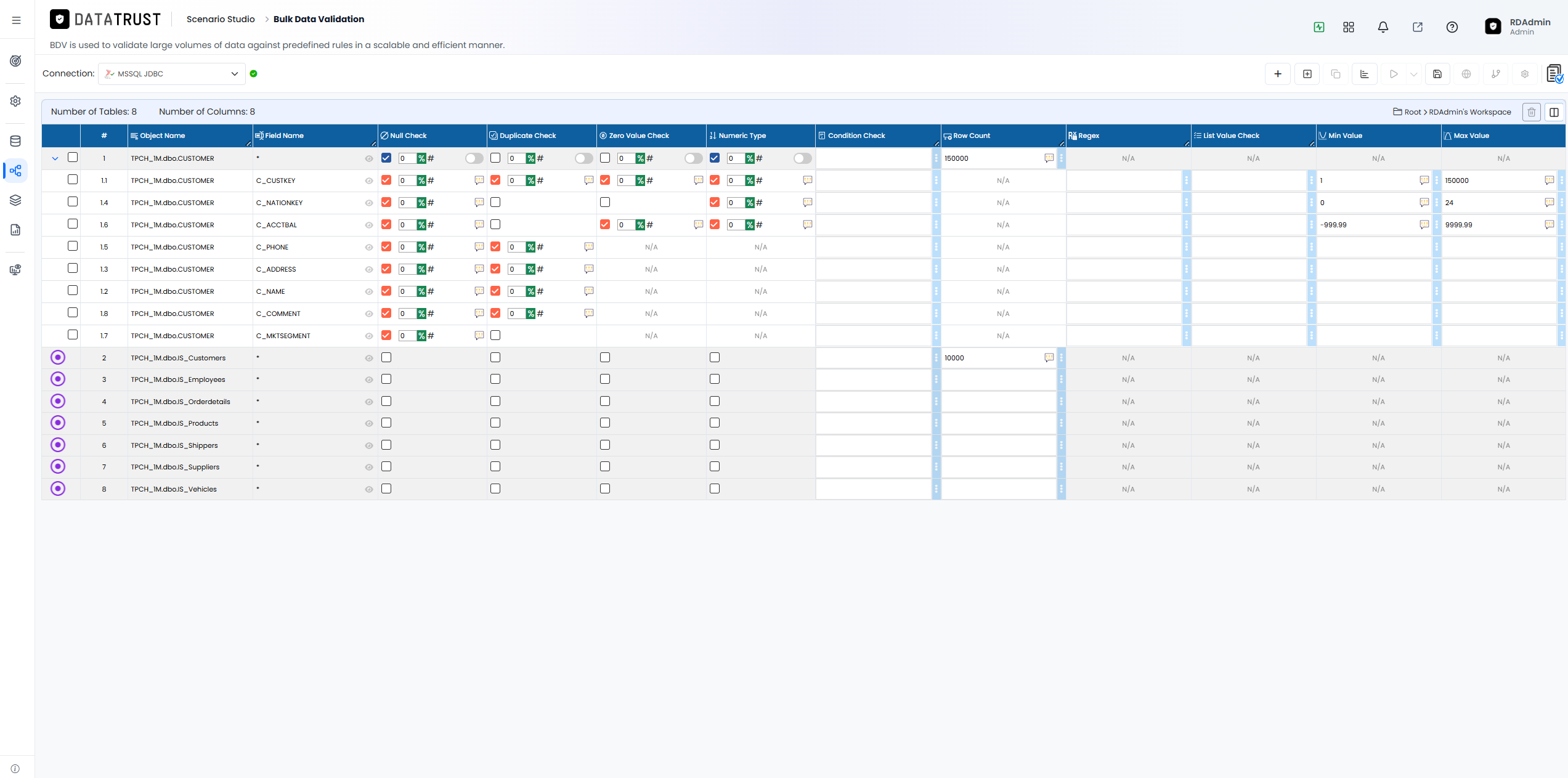The width and height of the screenshot is (1568, 778).
Task: Open the hamburger menu at top left
Action: 17,20
